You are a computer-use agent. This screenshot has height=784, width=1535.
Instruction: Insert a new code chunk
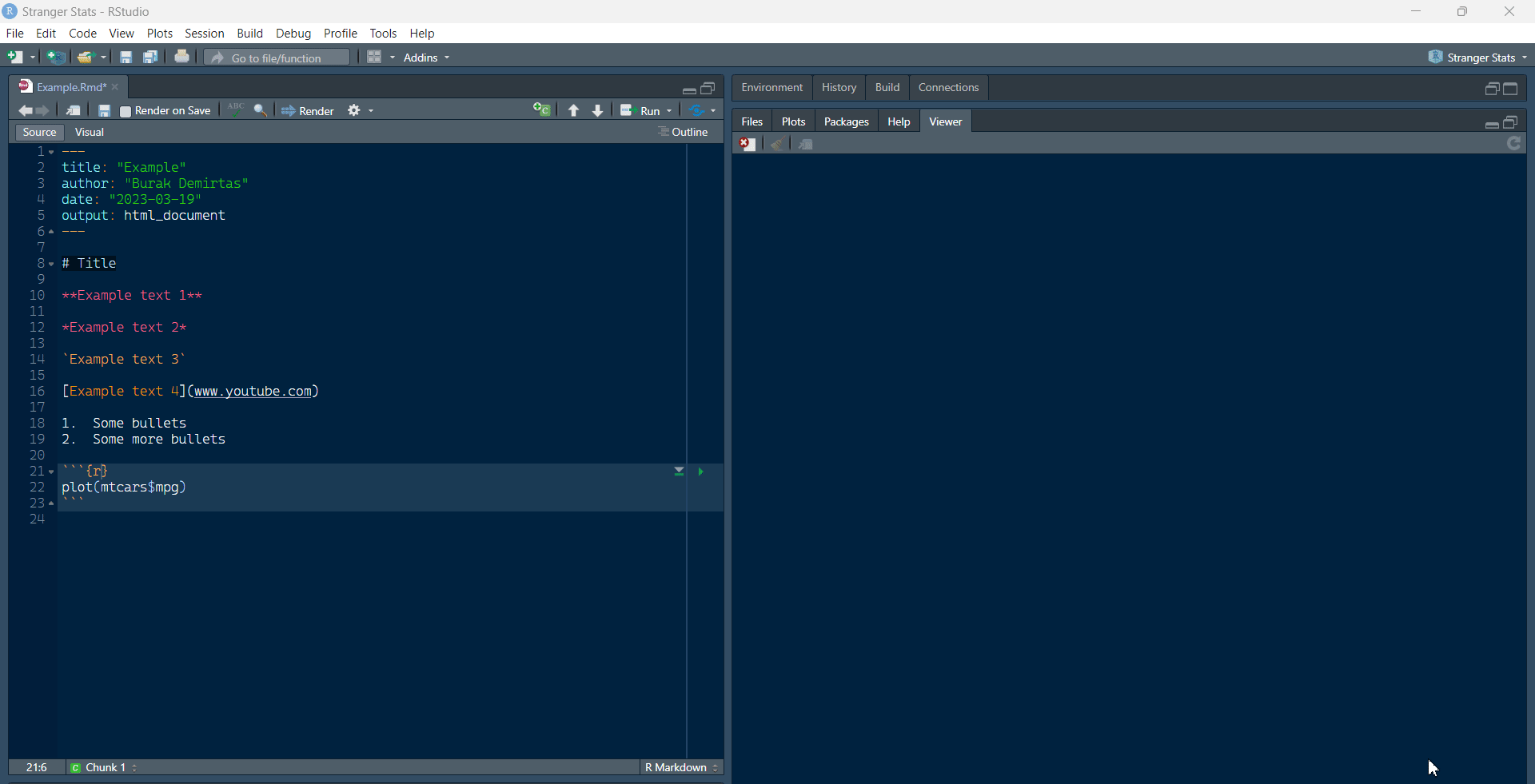[542, 110]
